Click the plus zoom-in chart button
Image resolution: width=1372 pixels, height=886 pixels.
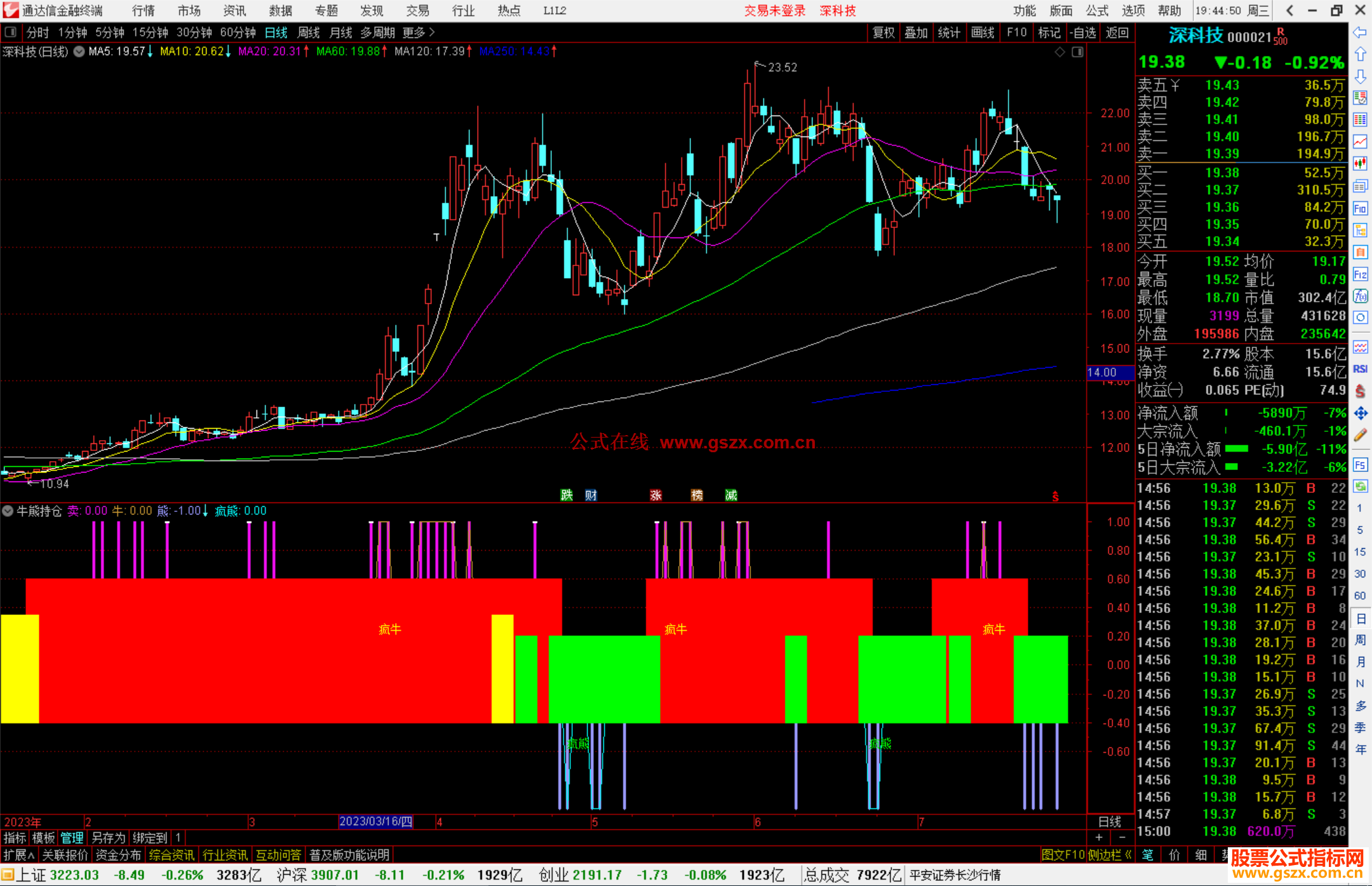click(1099, 837)
